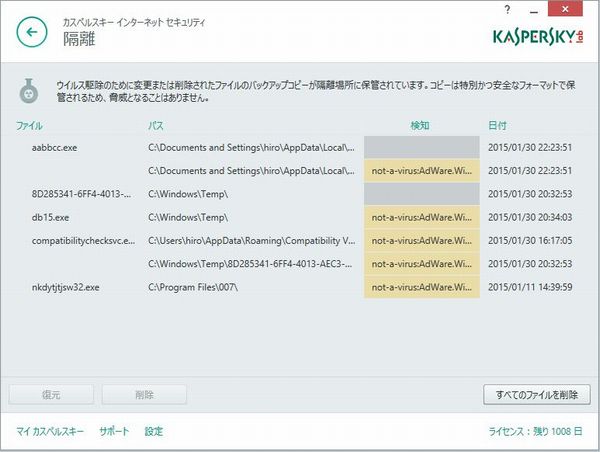
Task: Sort by the パス column header
Action: click(156, 126)
